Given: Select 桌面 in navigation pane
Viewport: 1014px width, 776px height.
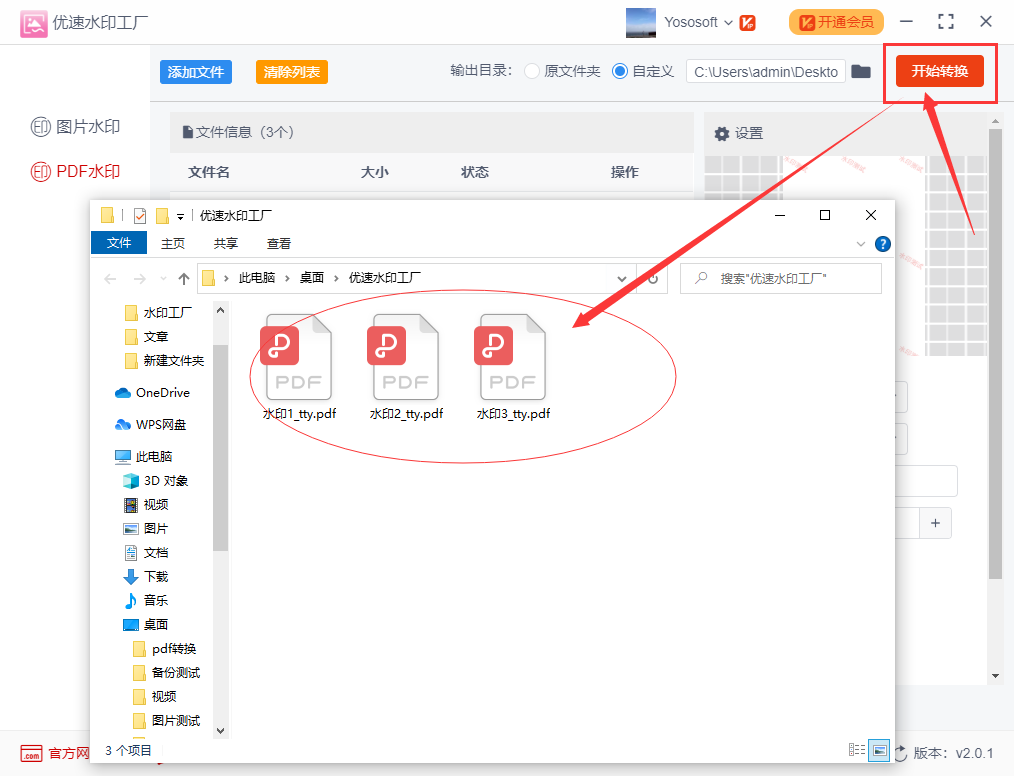Looking at the screenshot, I should pyautogui.click(x=146, y=625).
